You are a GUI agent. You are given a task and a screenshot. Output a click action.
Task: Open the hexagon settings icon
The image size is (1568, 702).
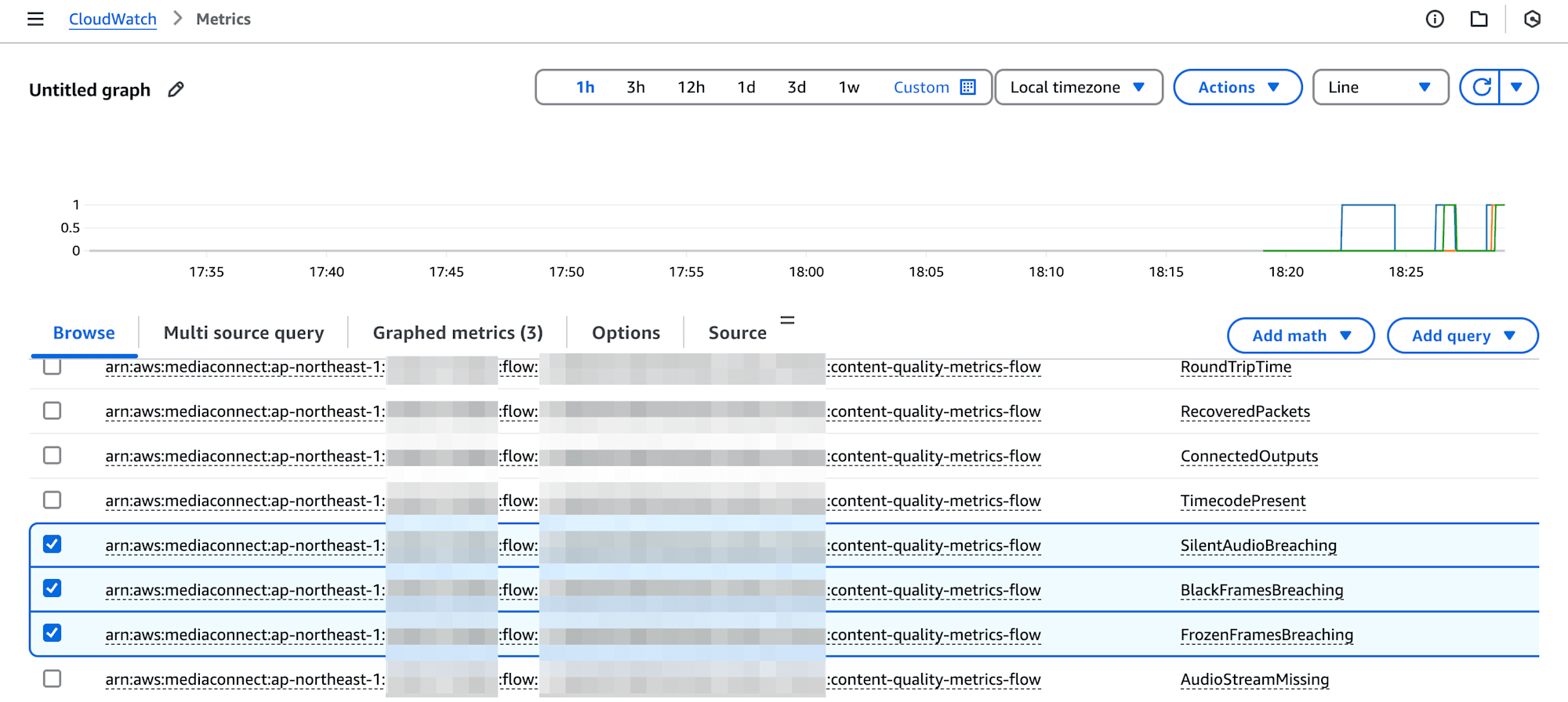coord(1532,19)
